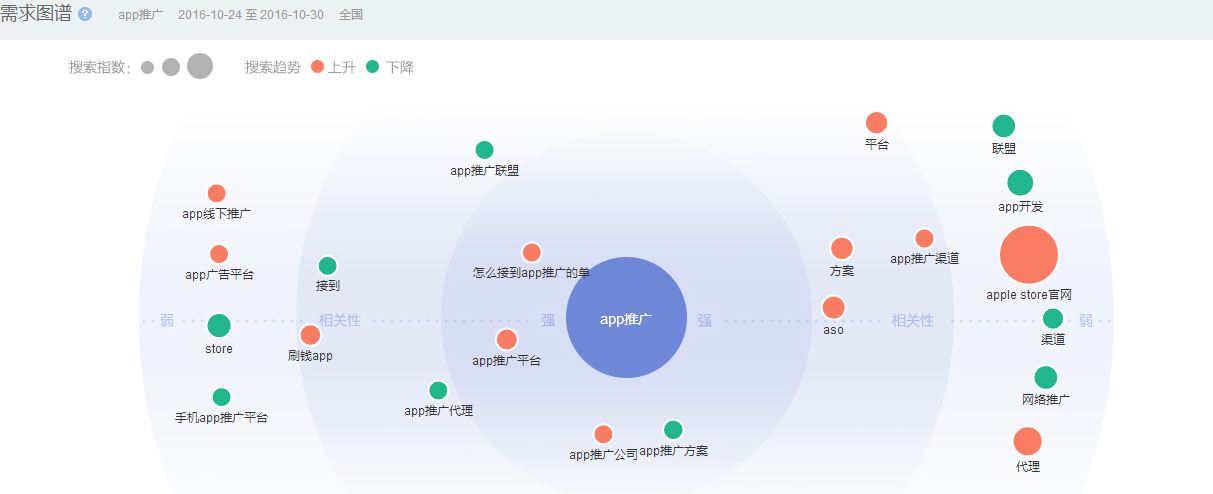This screenshot has width=1213, height=494.
Task: Select the apple store官网 bubble
Action: [1028, 256]
